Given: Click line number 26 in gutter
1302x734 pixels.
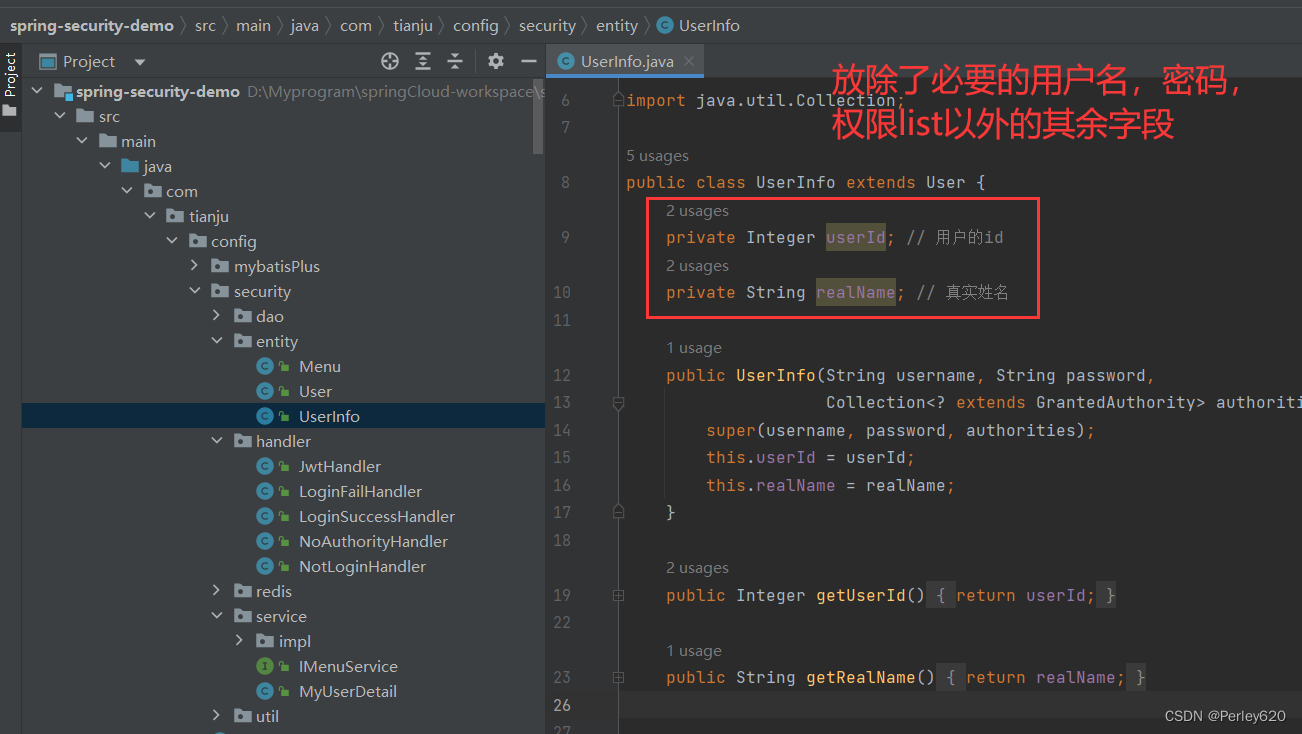Looking at the screenshot, I should coord(561,705).
